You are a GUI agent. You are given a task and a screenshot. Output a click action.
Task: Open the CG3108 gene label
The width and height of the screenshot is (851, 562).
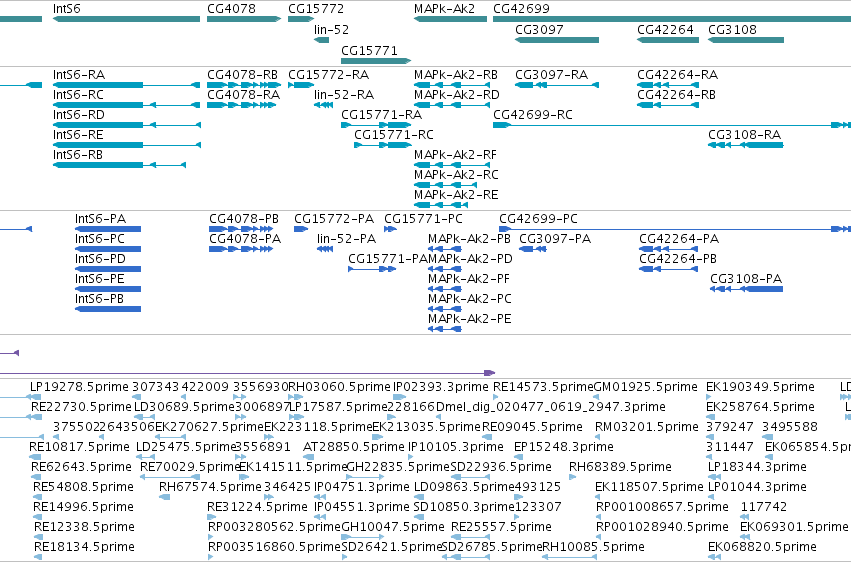733,30
